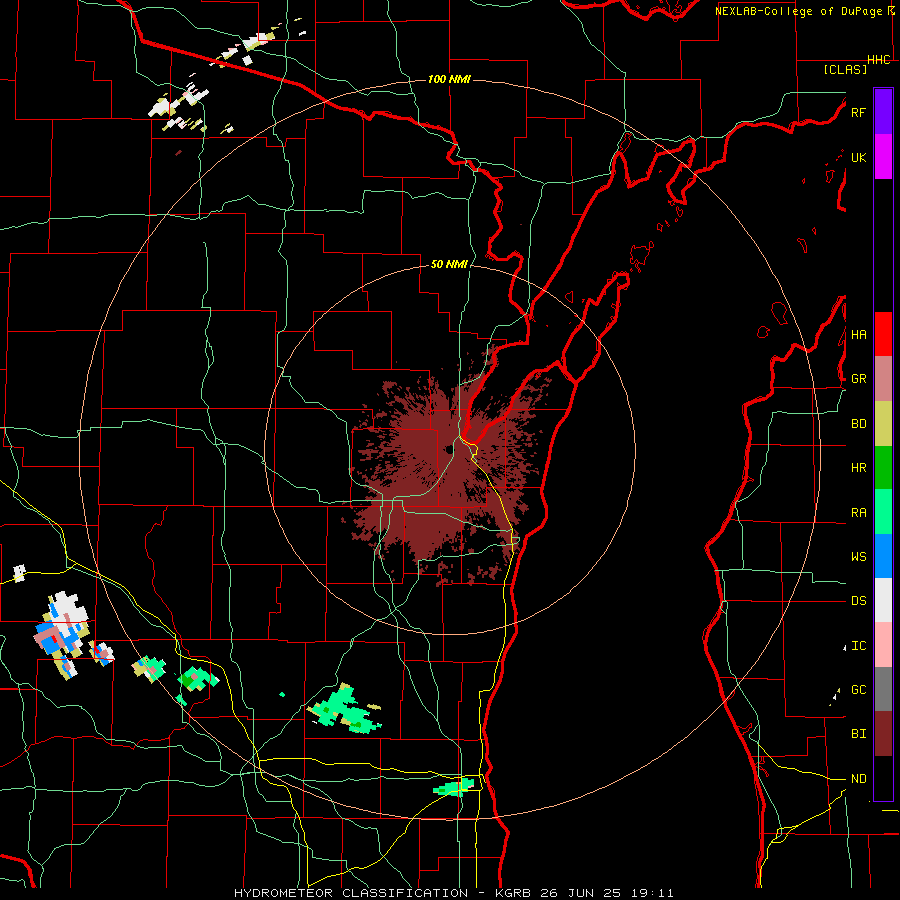Click the radar site center dot
The image size is (900, 900).
click(448, 449)
